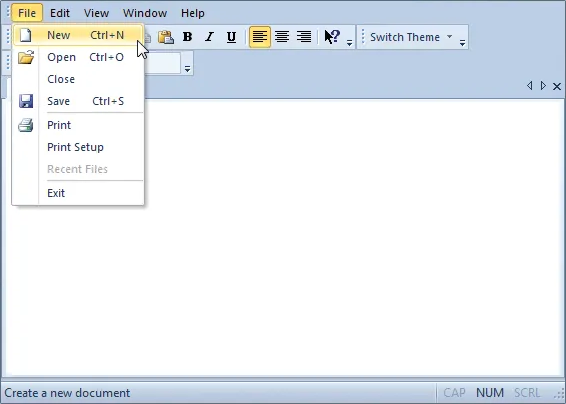Click the context help arrow-question icon
566x404 pixels.
tap(332, 37)
